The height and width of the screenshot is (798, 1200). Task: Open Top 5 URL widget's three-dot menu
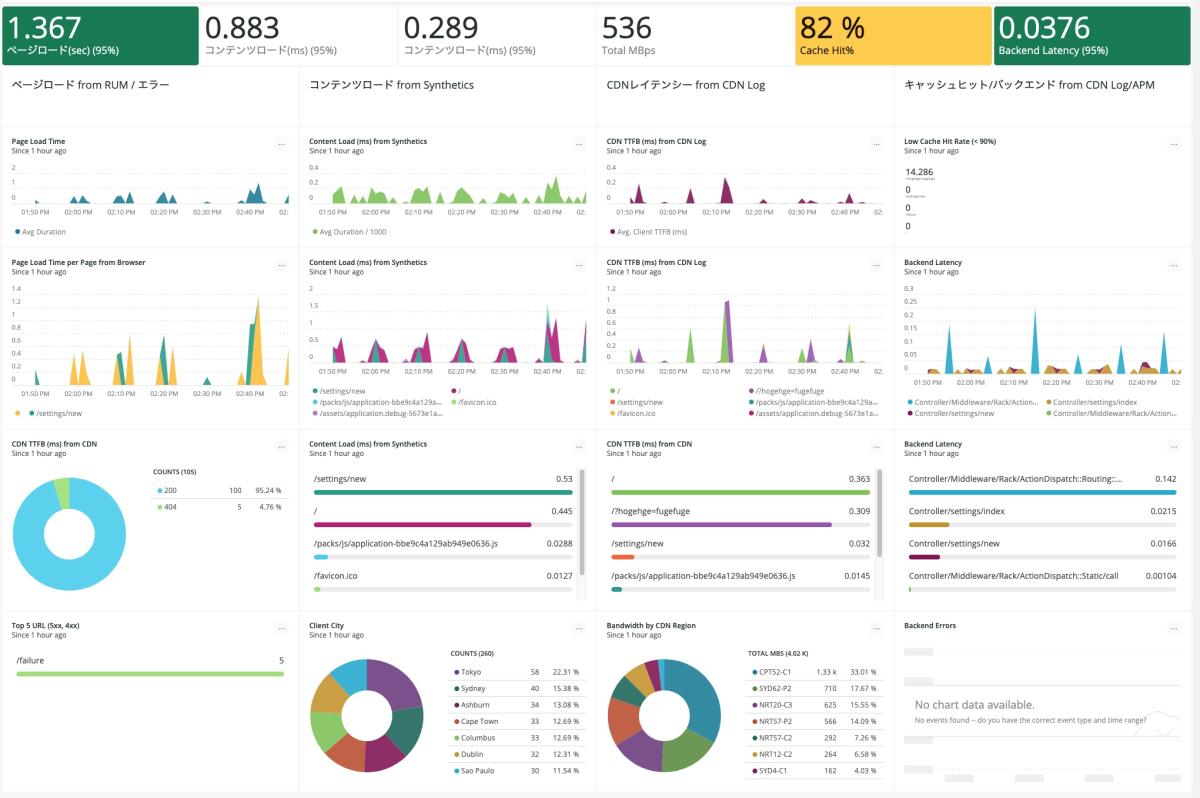(281, 629)
